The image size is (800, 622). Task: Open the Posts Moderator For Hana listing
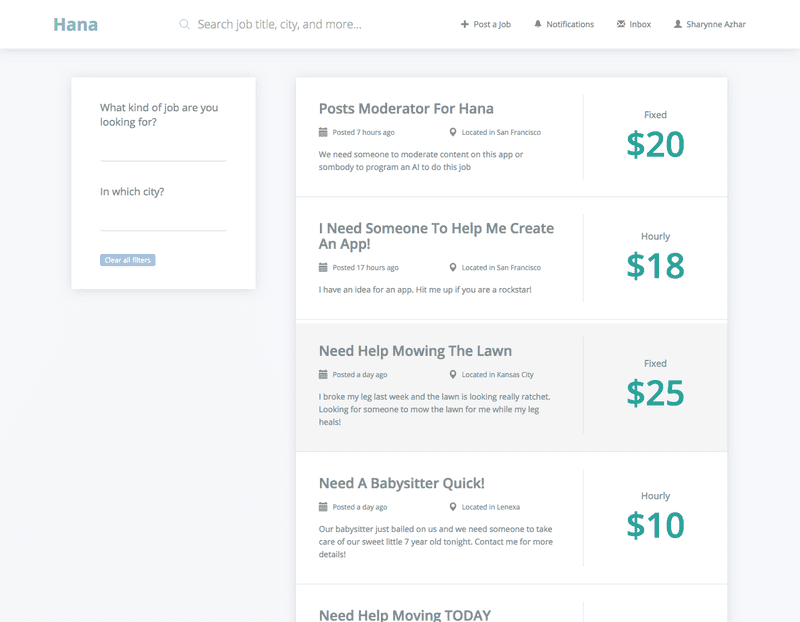(x=406, y=108)
